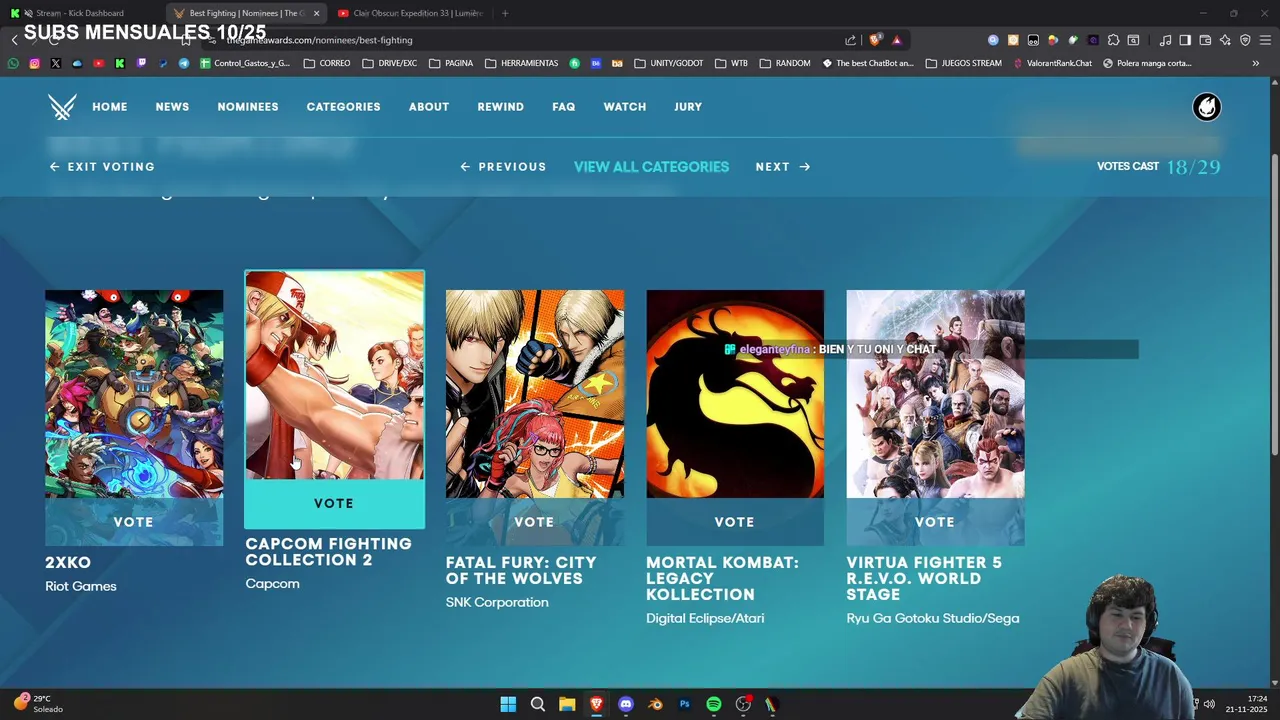
Task: Open Instagram bookmark icon
Action: [x=34, y=63]
